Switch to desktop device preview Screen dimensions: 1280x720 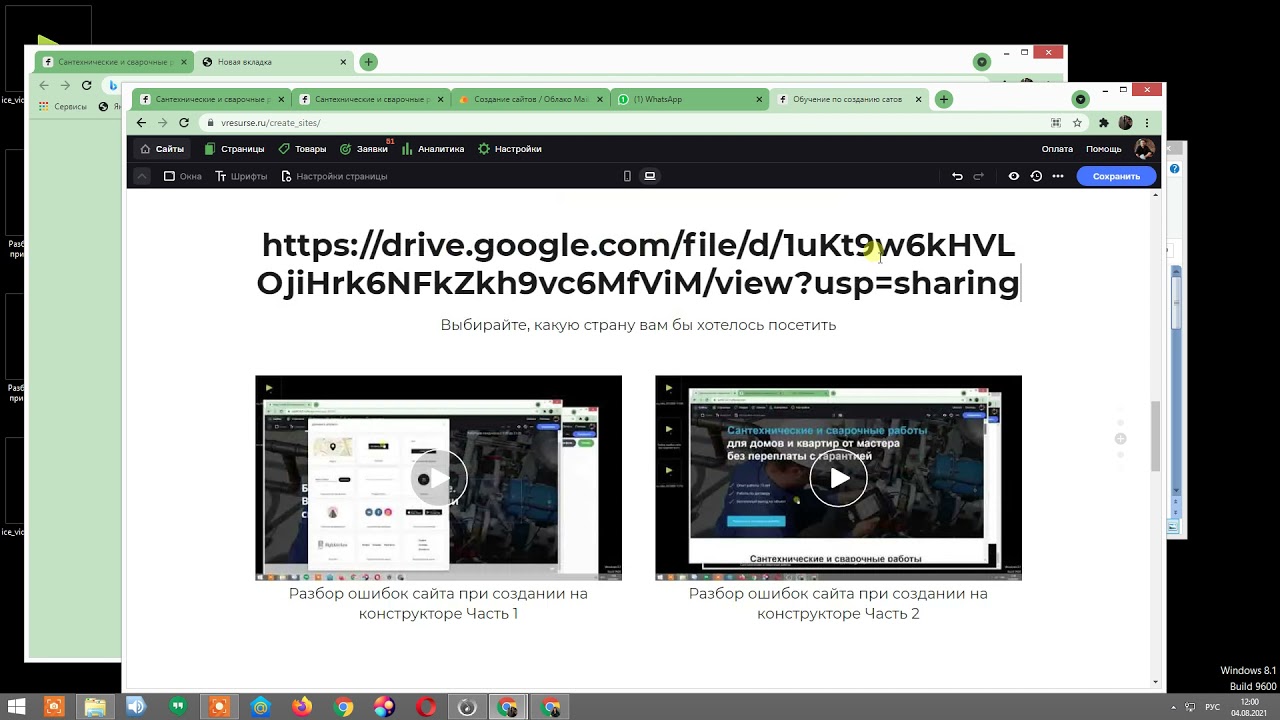pos(650,176)
